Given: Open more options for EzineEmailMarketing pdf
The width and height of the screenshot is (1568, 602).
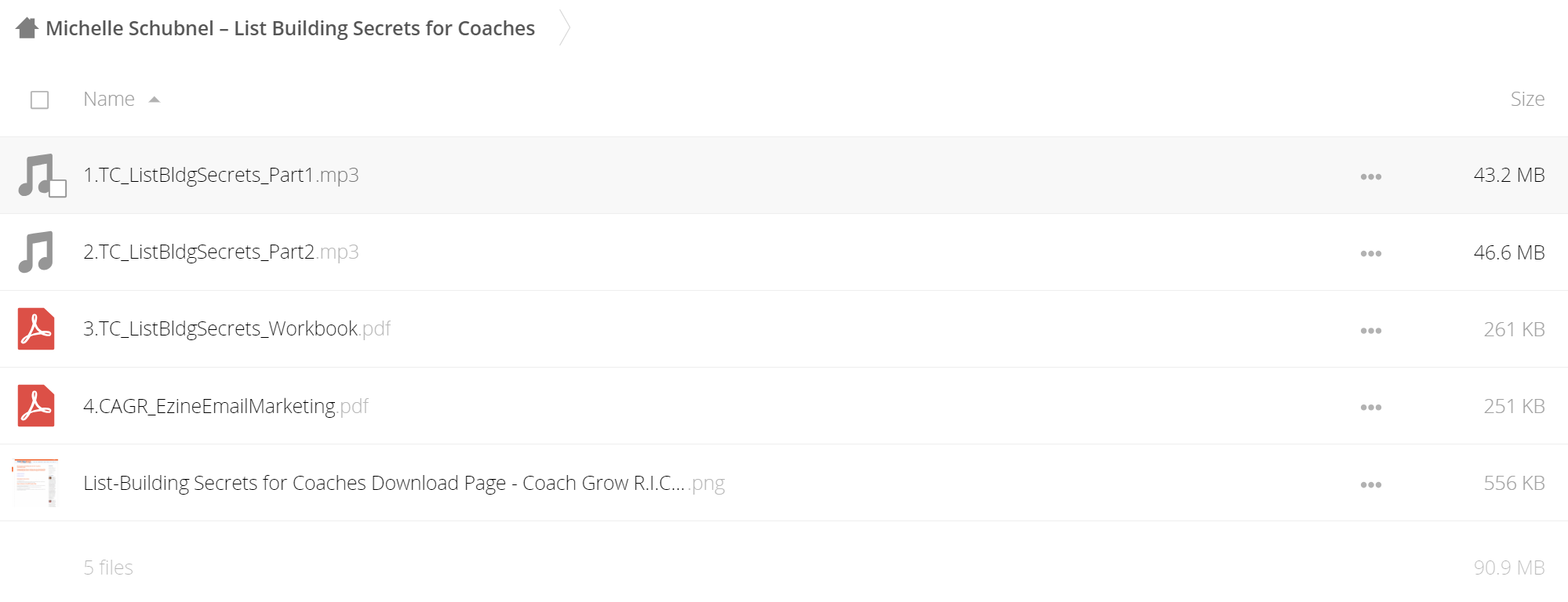Looking at the screenshot, I should pos(1370,407).
